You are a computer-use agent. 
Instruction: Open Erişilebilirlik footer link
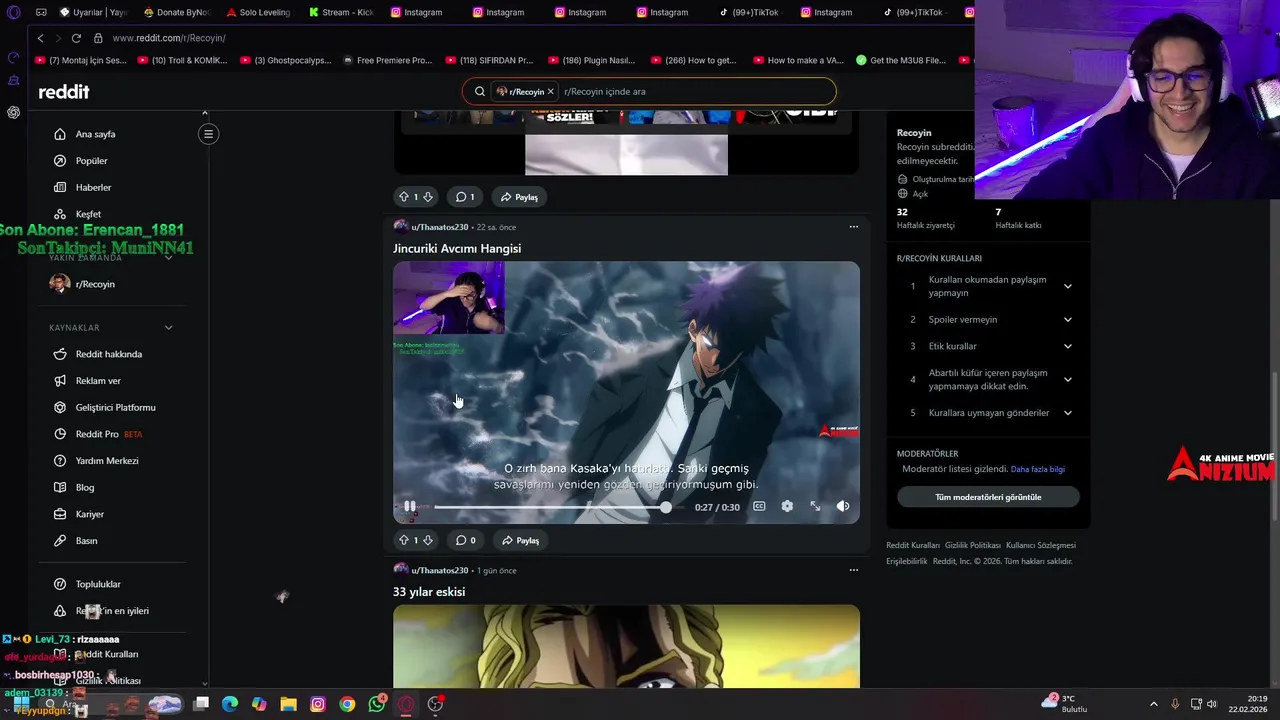click(907, 561)
